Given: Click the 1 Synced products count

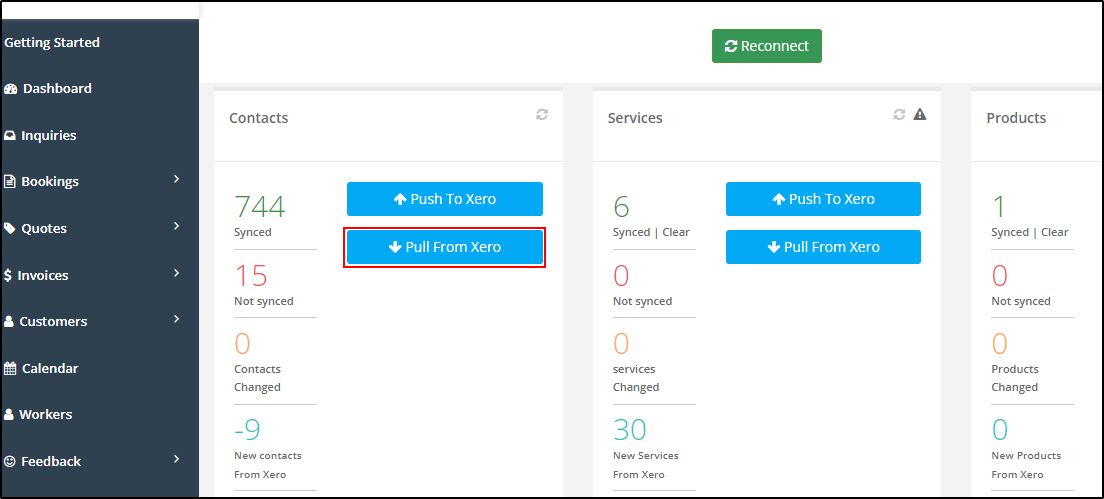Looking at the screenshot, I should coord(998,207).
